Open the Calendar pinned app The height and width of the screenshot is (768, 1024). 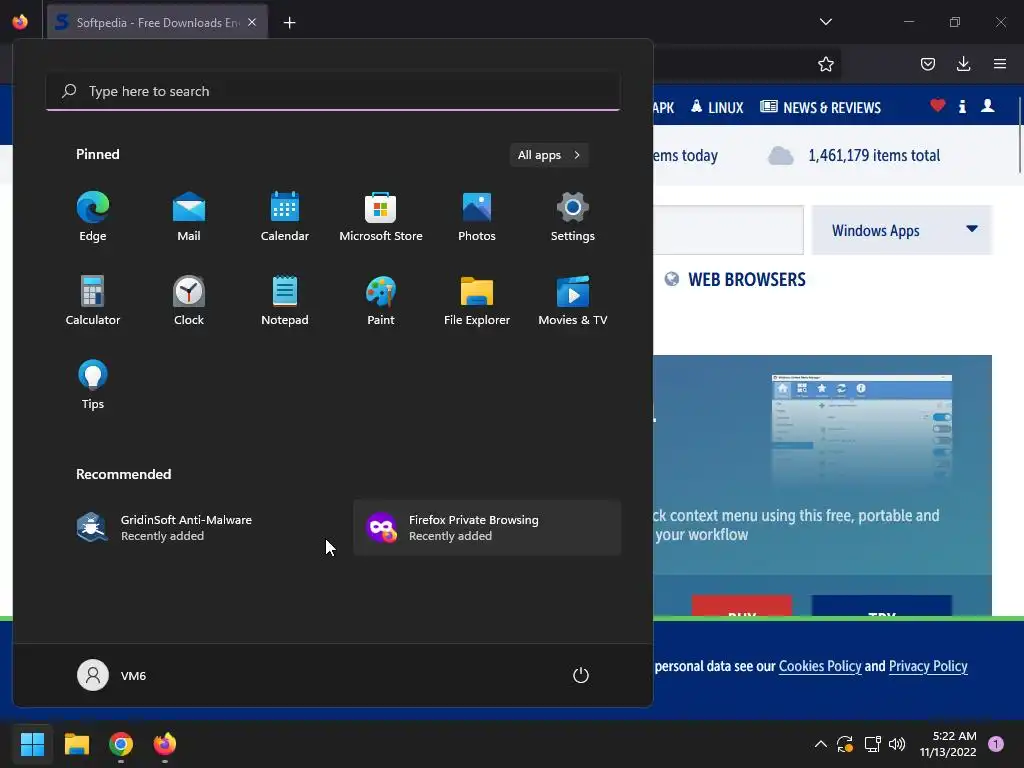coord(285,216)
